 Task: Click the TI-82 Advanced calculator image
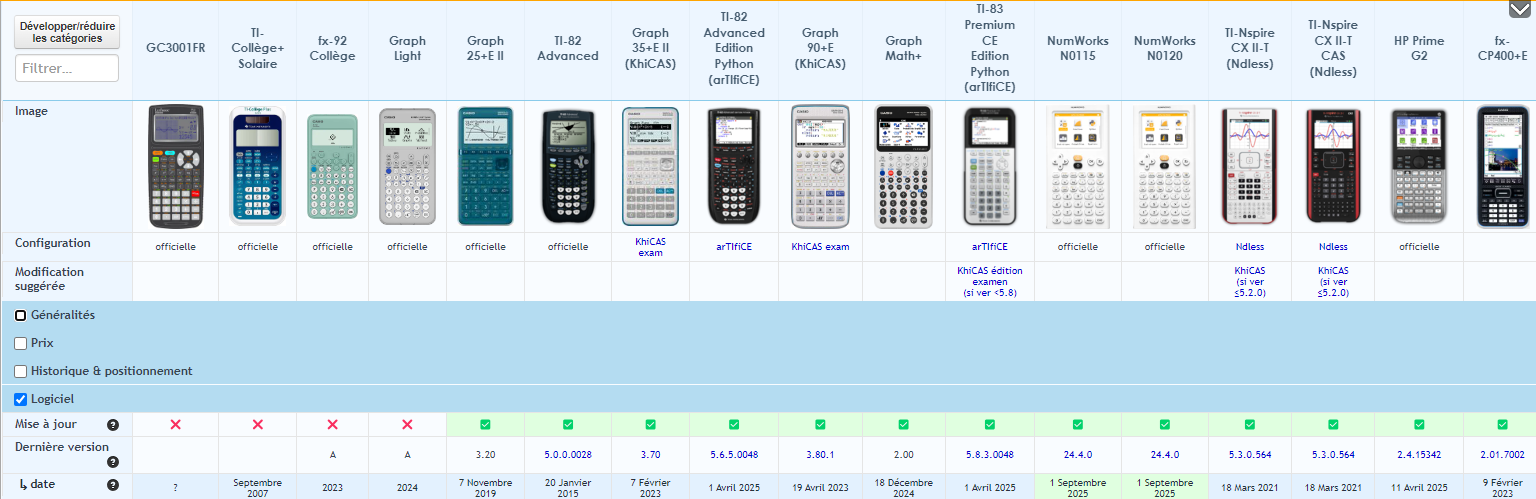click(568, 166)
